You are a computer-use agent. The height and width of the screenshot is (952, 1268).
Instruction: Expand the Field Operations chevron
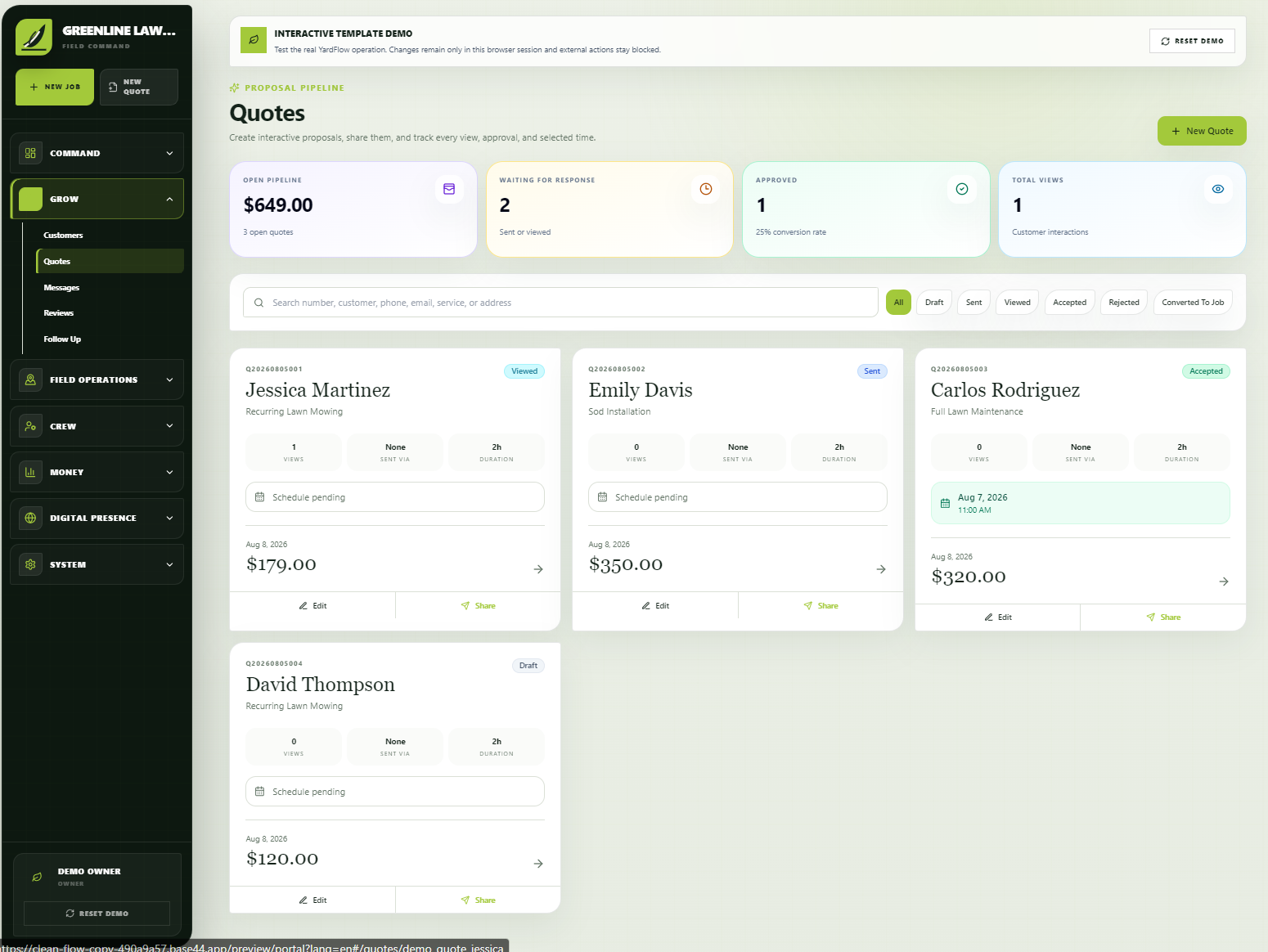169,379
